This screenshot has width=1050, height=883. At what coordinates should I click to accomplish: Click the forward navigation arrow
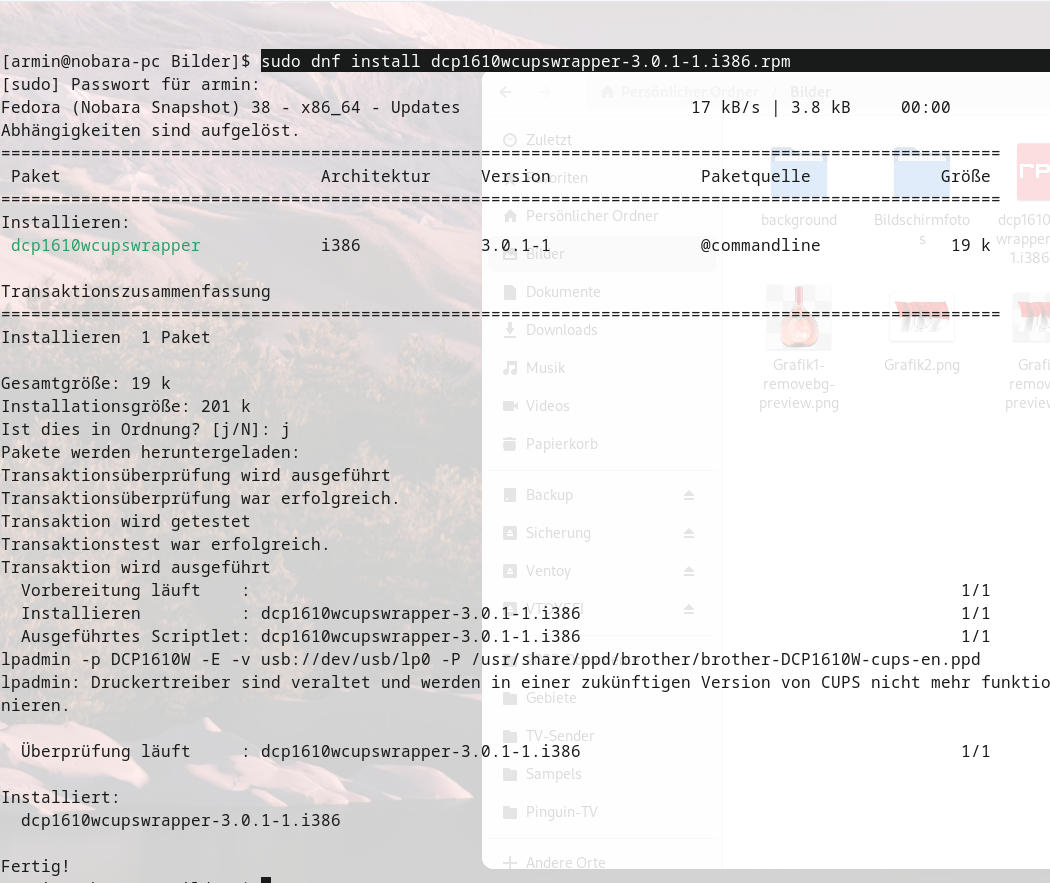click(544, 92)
